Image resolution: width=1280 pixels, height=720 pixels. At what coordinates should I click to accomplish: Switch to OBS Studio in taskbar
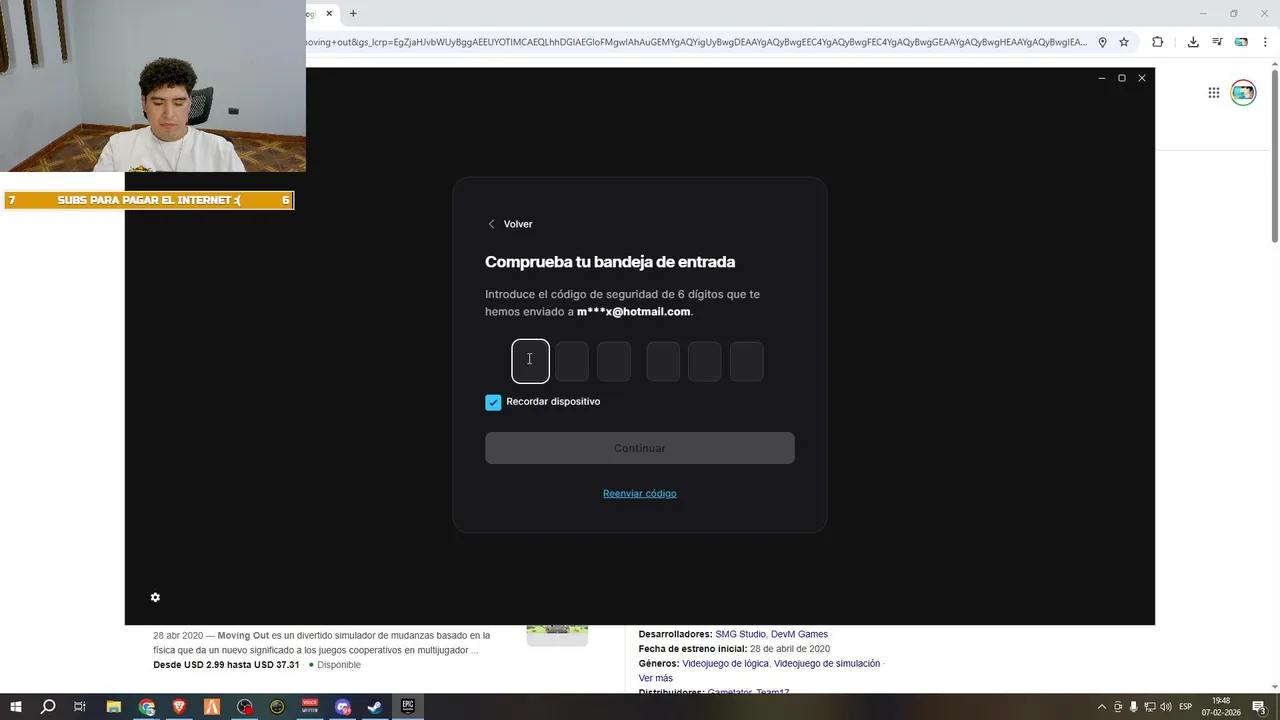[x=245, y=707]
